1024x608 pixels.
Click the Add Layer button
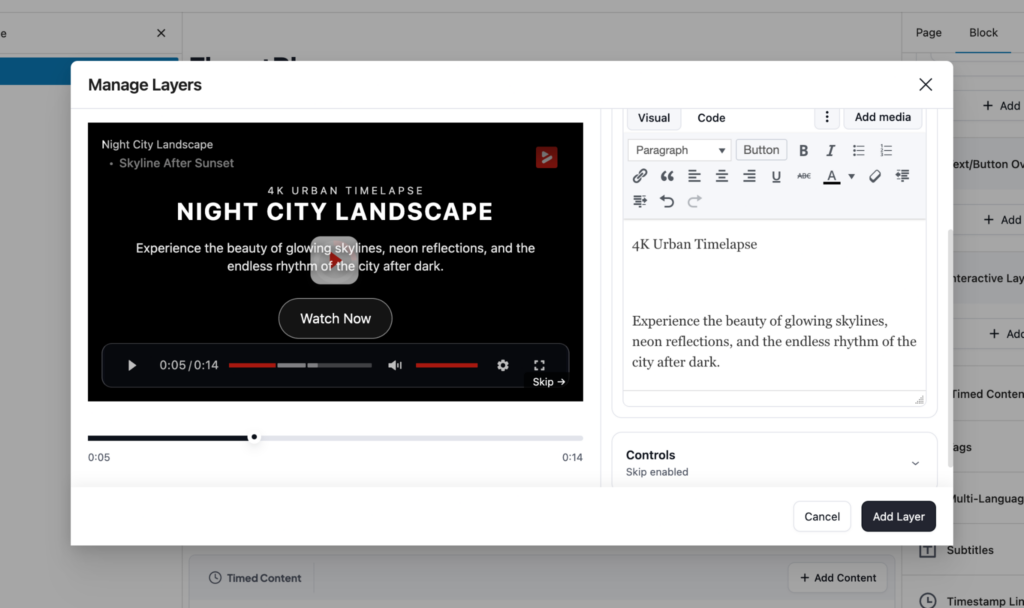(x=898, y=517)
